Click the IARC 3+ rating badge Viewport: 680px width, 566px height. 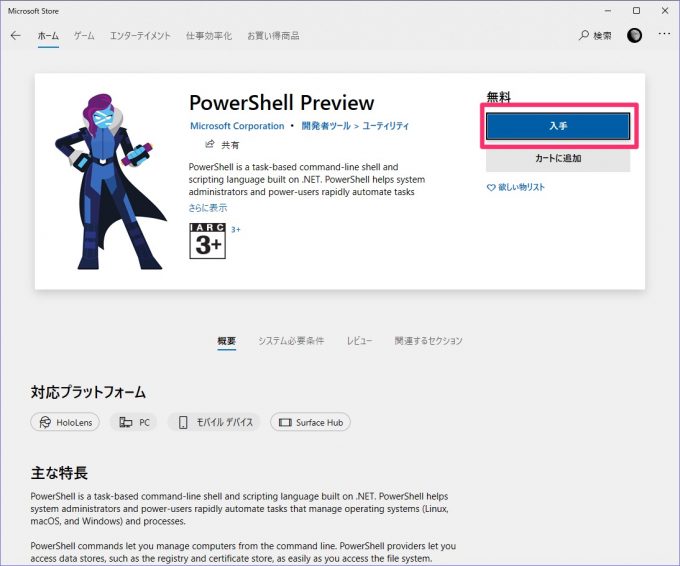(x=208, y=241)
